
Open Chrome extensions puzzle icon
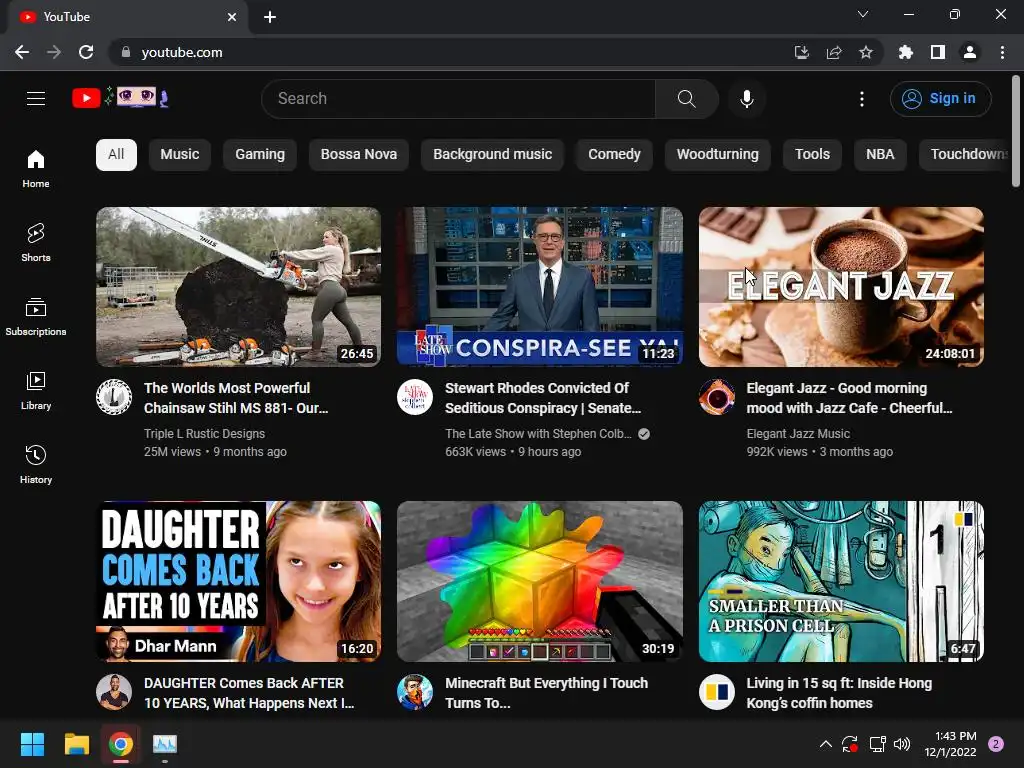(905, 52)
